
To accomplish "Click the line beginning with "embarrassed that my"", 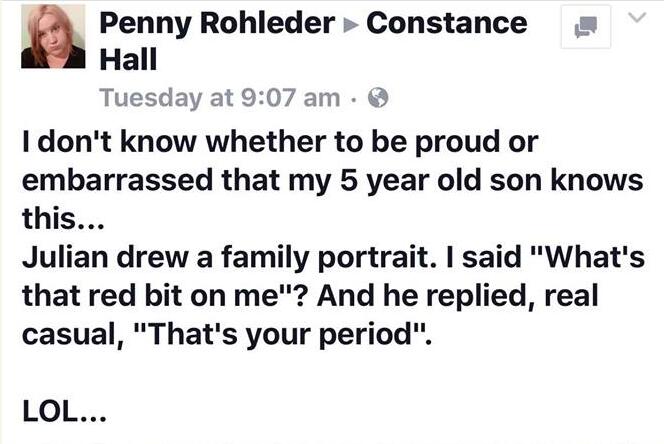I will pyautogui.click(x=332, y=181).
